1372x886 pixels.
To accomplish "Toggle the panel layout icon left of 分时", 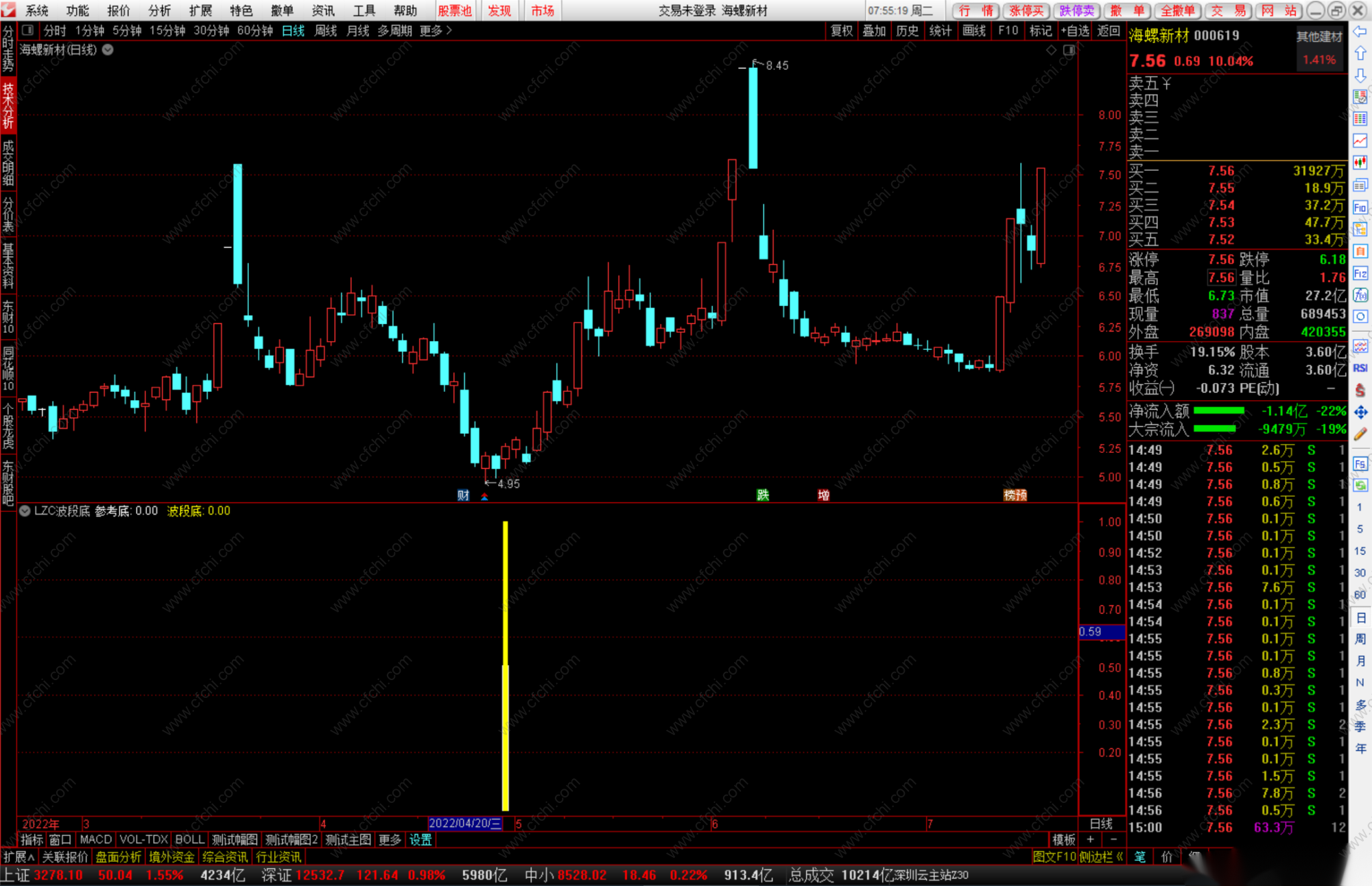I will tap(27, 30).
